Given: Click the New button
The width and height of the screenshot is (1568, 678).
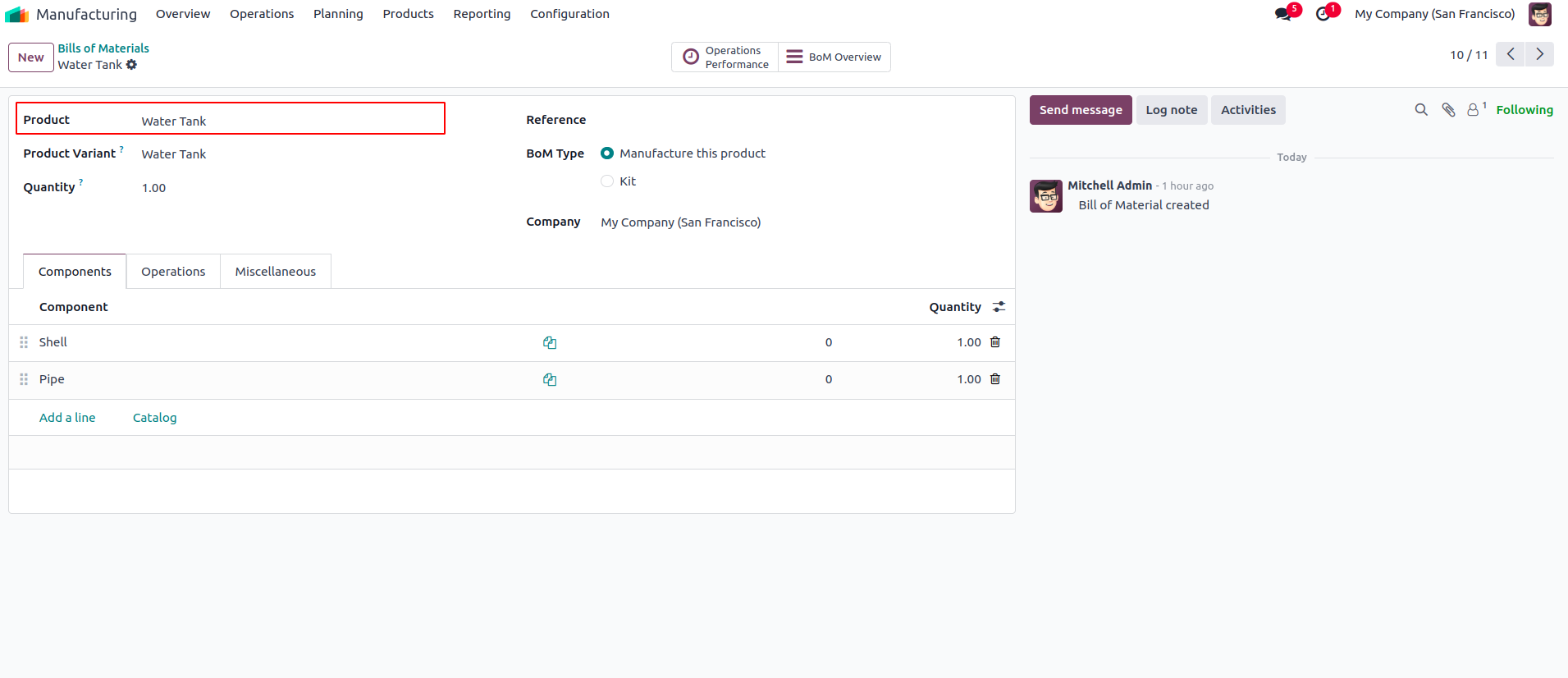Looking at the screenshot, I should [31, 57].
